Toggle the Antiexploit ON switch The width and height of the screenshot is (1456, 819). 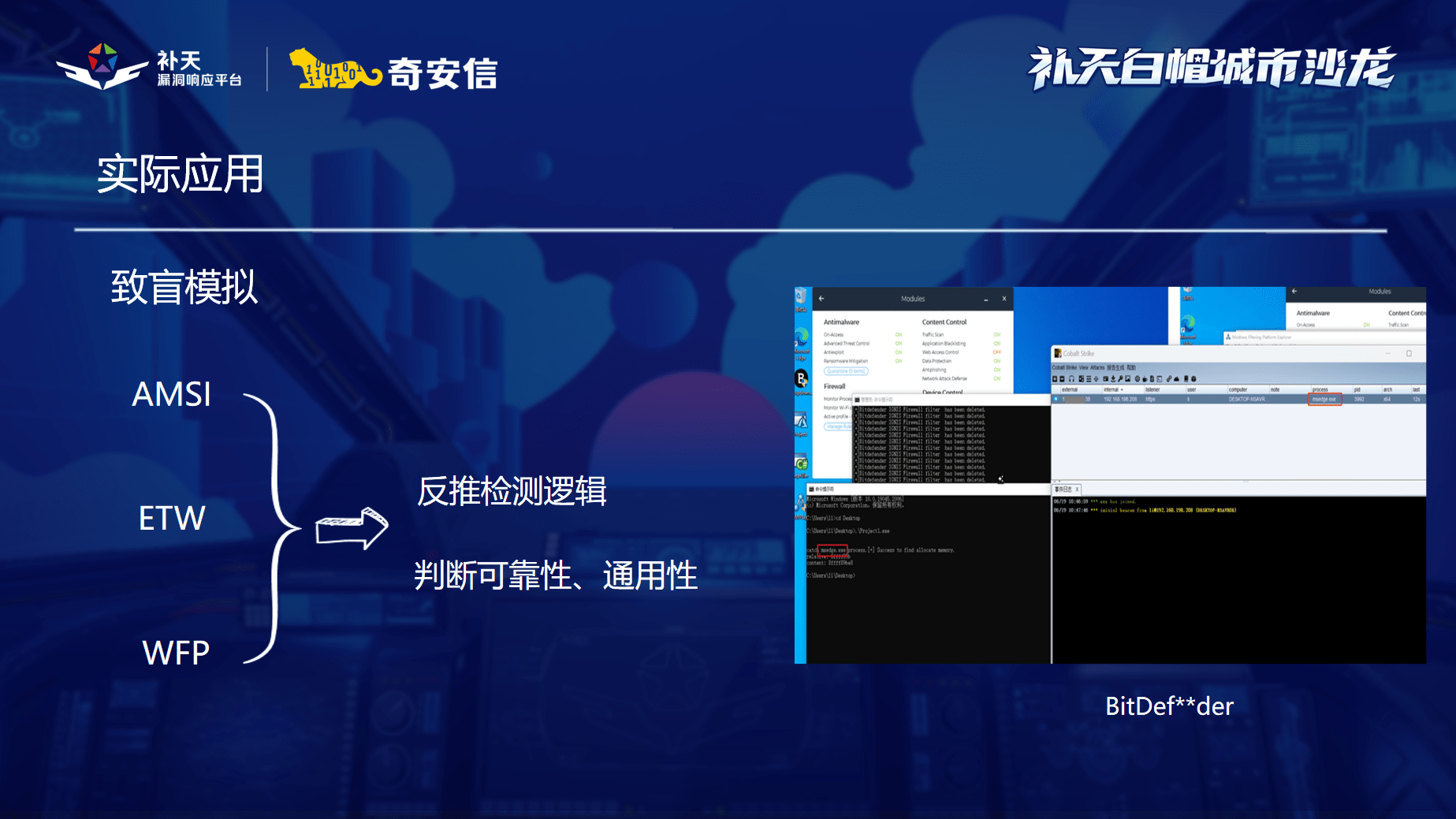pos(899,352)
